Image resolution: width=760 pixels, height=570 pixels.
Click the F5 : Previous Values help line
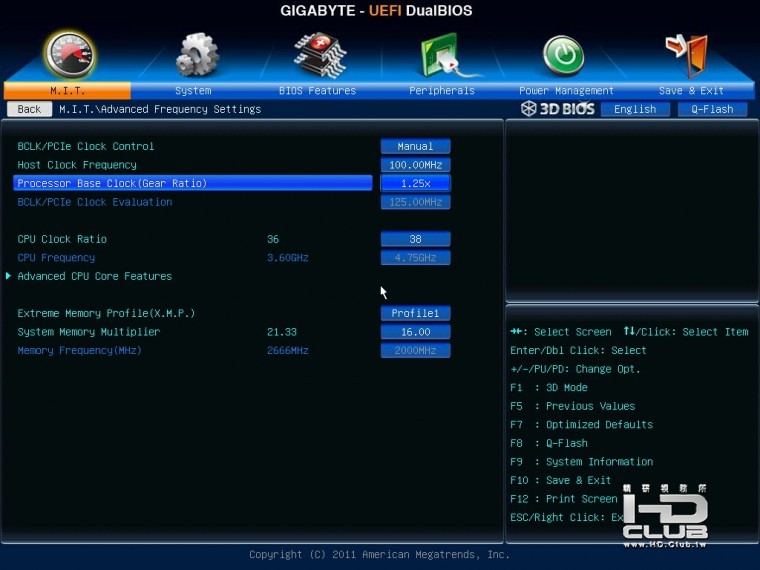[572, 406]
